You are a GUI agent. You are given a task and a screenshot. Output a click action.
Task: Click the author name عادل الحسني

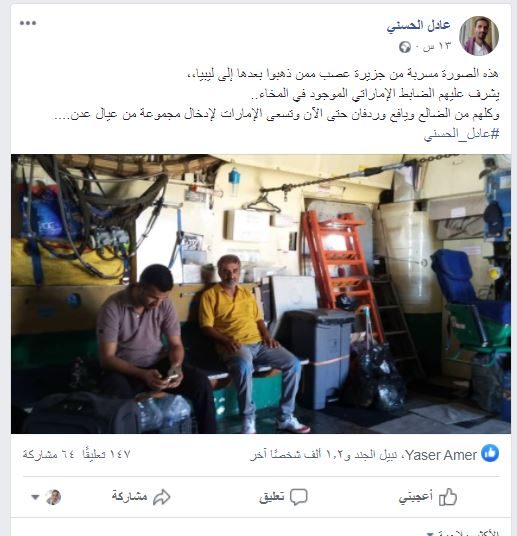click(x=419, y=26)
